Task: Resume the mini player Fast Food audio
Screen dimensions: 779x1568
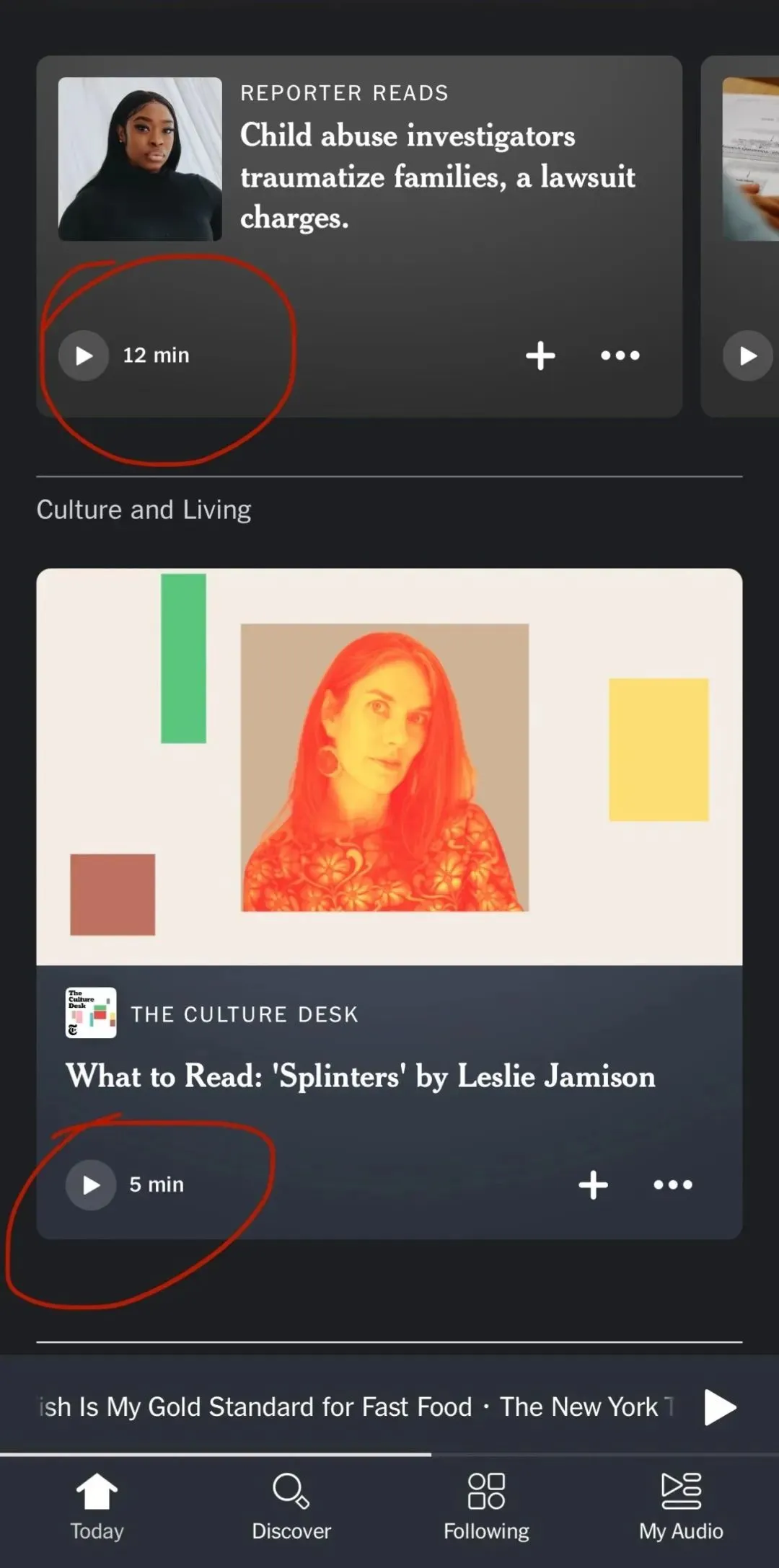Action: click(x=719, y=1407)
